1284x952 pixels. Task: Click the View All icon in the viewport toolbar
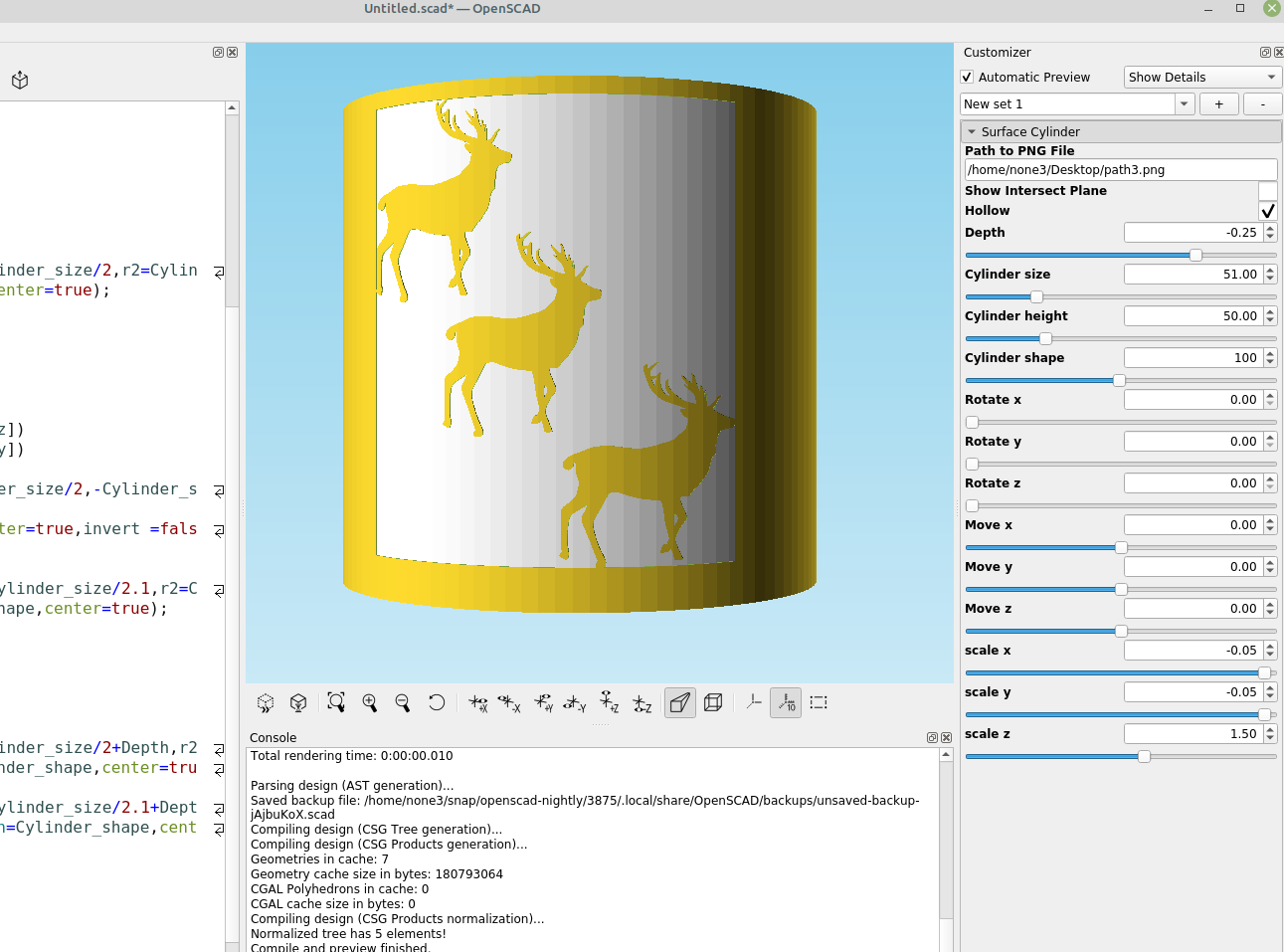point(336,702)
